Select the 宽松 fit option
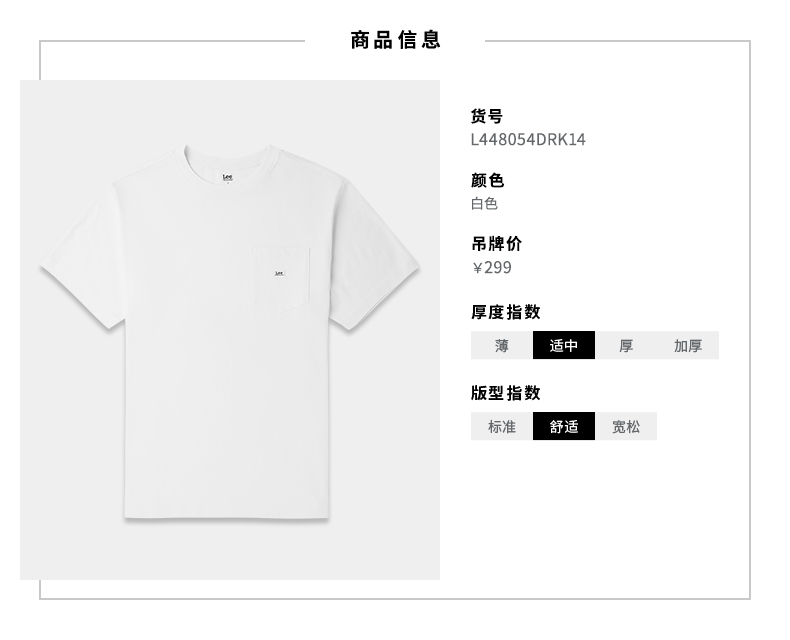This screenshot has width=790, height=640. (x=626, y=426)
